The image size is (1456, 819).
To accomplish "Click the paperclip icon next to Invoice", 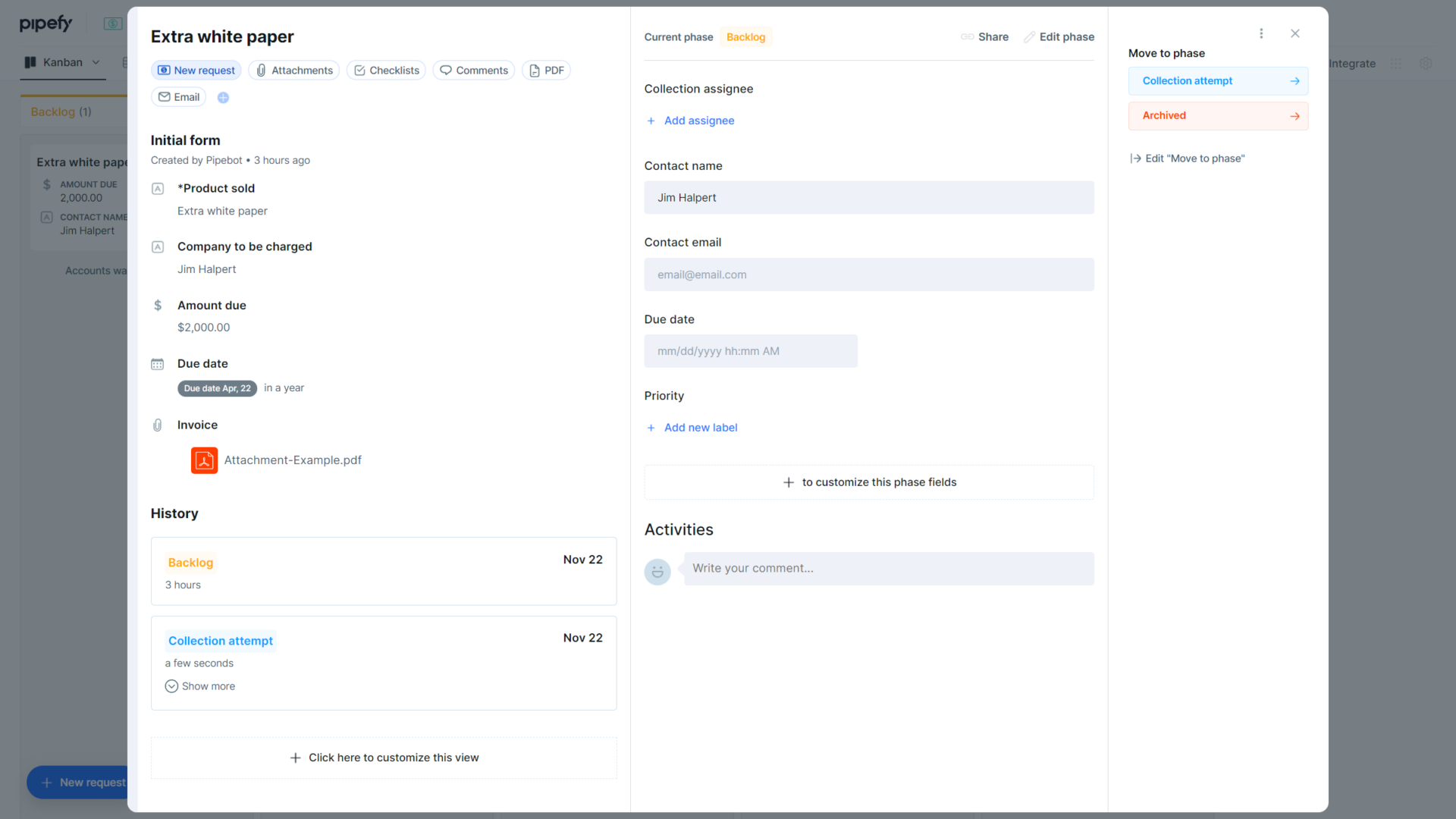I will pos(157,425).
